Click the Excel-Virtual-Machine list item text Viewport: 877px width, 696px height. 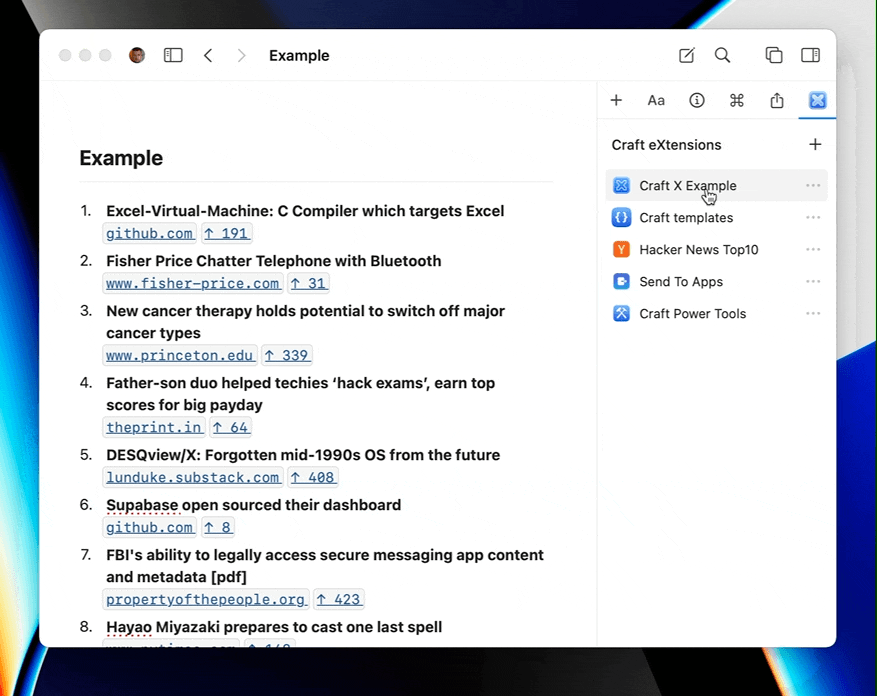[305, 211]
